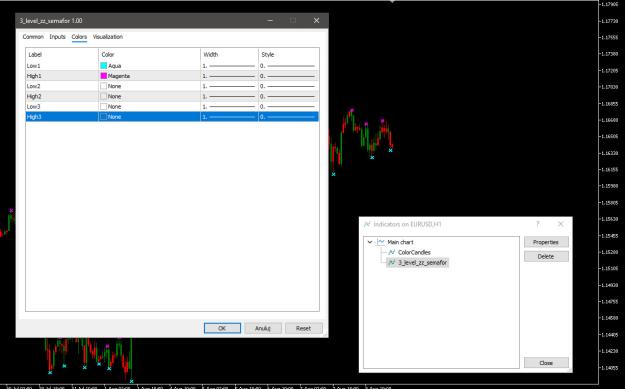The image size is (625, 389).
Task: Select the High2 label row
Action: pos(62,96)
